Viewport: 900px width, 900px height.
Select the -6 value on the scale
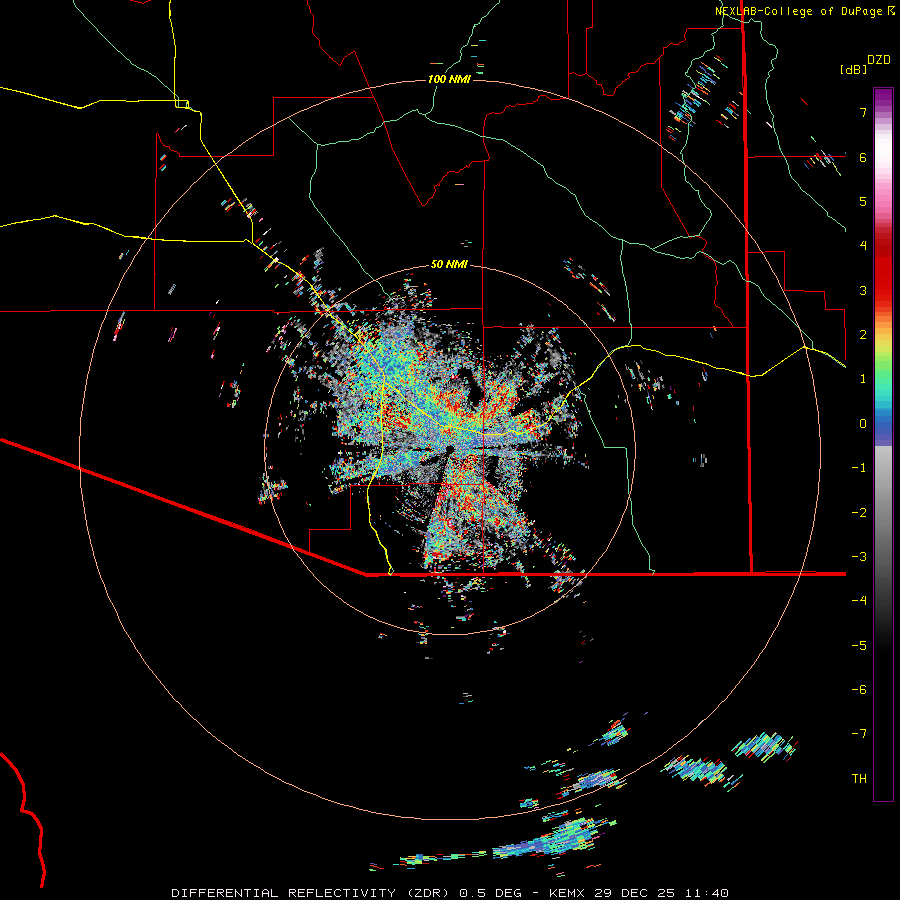point(859,690)
